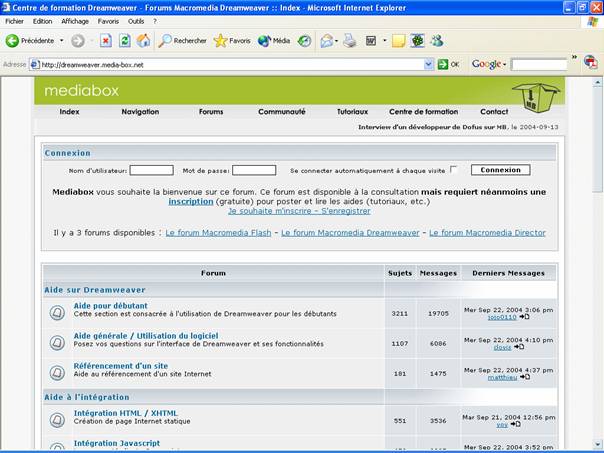The height and width of the screenshot is (453, 604).
Task: Open Favoris star toolbar button
Action: click(x=232, y=40)
